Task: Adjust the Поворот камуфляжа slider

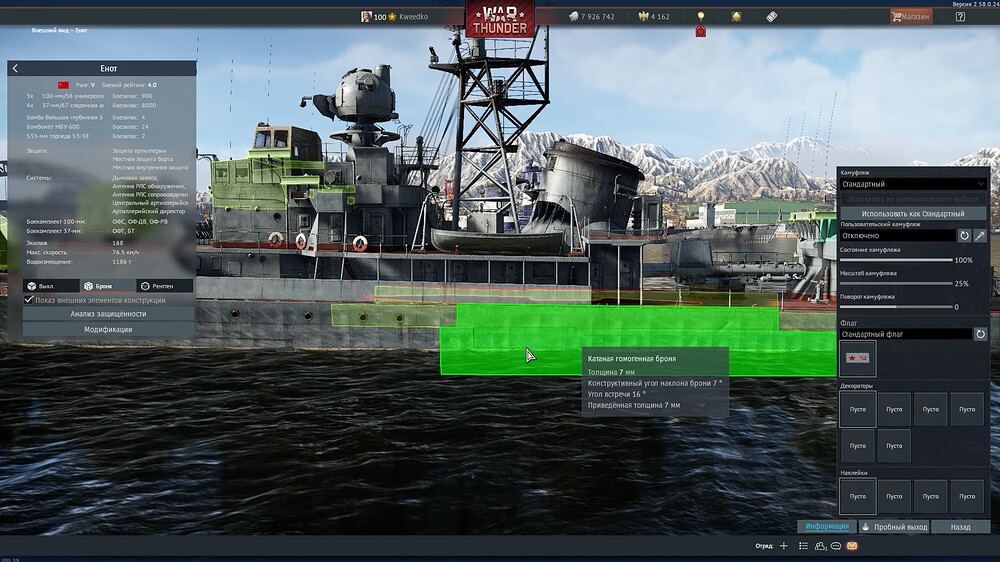Action: point(896,307)
